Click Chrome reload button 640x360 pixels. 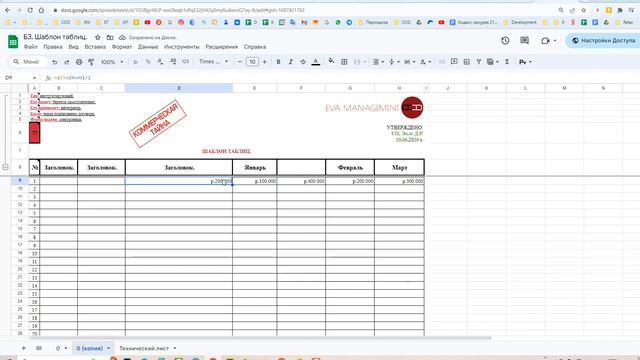pos(30,10)
